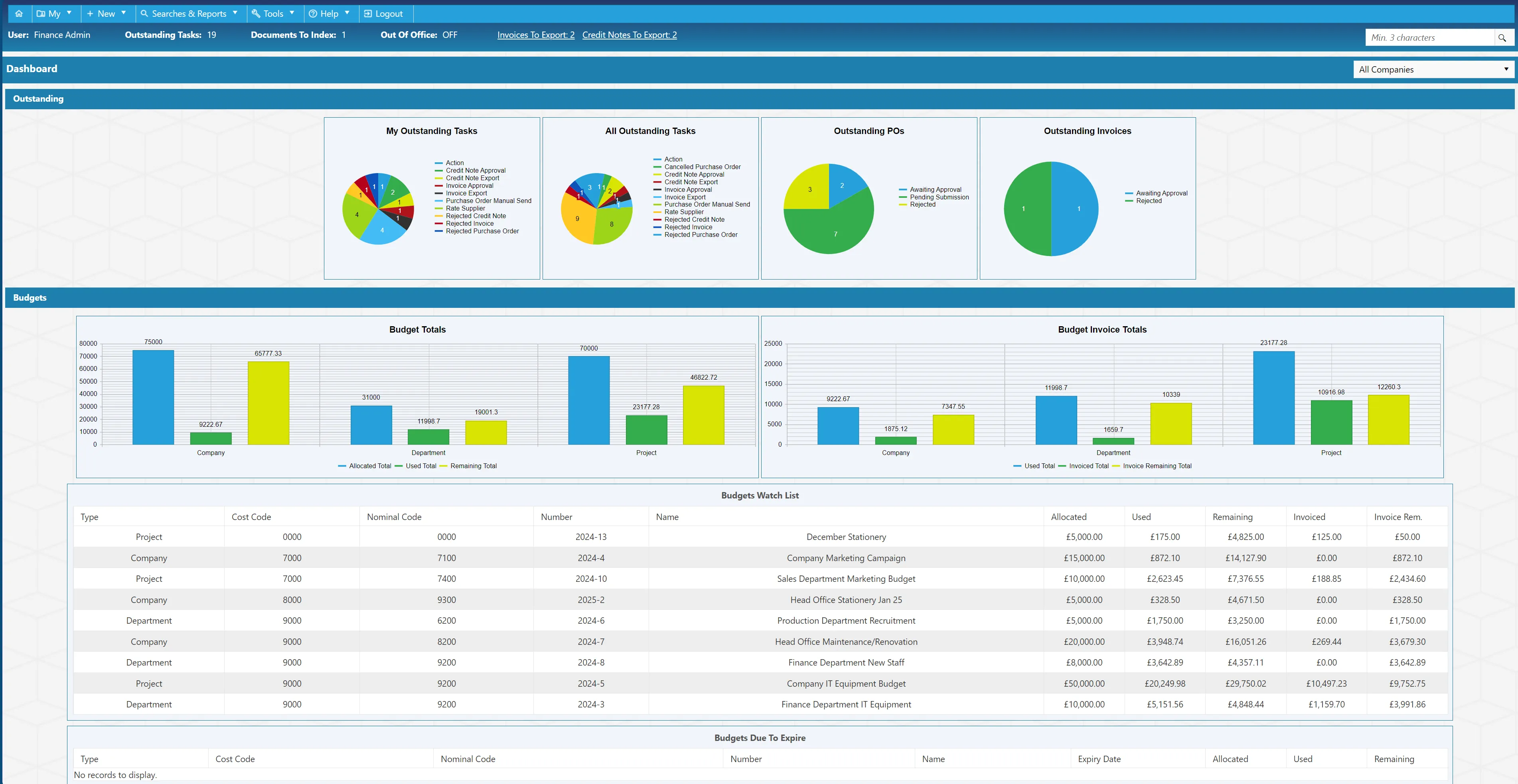
Task: Click the Searches & Reports magnifier icon
Action: pos(144,14)
